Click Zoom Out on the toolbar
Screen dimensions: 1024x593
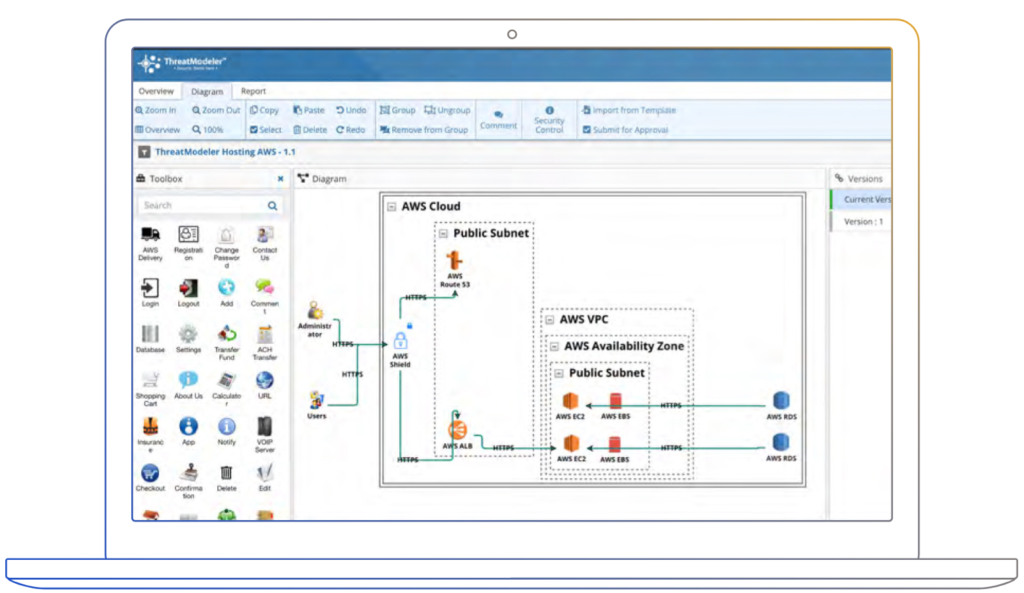(216, 110)
